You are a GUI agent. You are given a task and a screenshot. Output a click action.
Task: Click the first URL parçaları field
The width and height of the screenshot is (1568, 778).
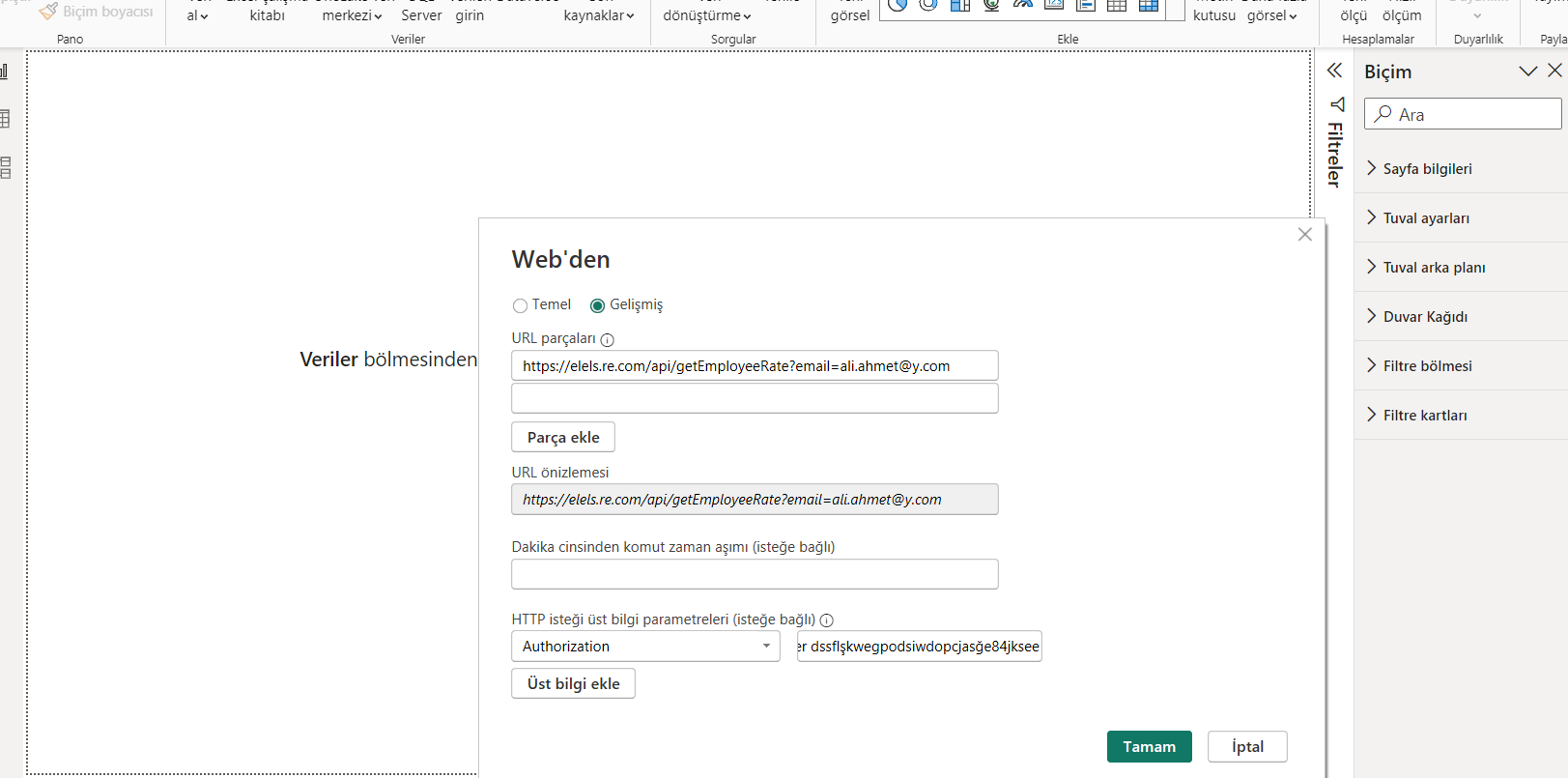[755, 365]
